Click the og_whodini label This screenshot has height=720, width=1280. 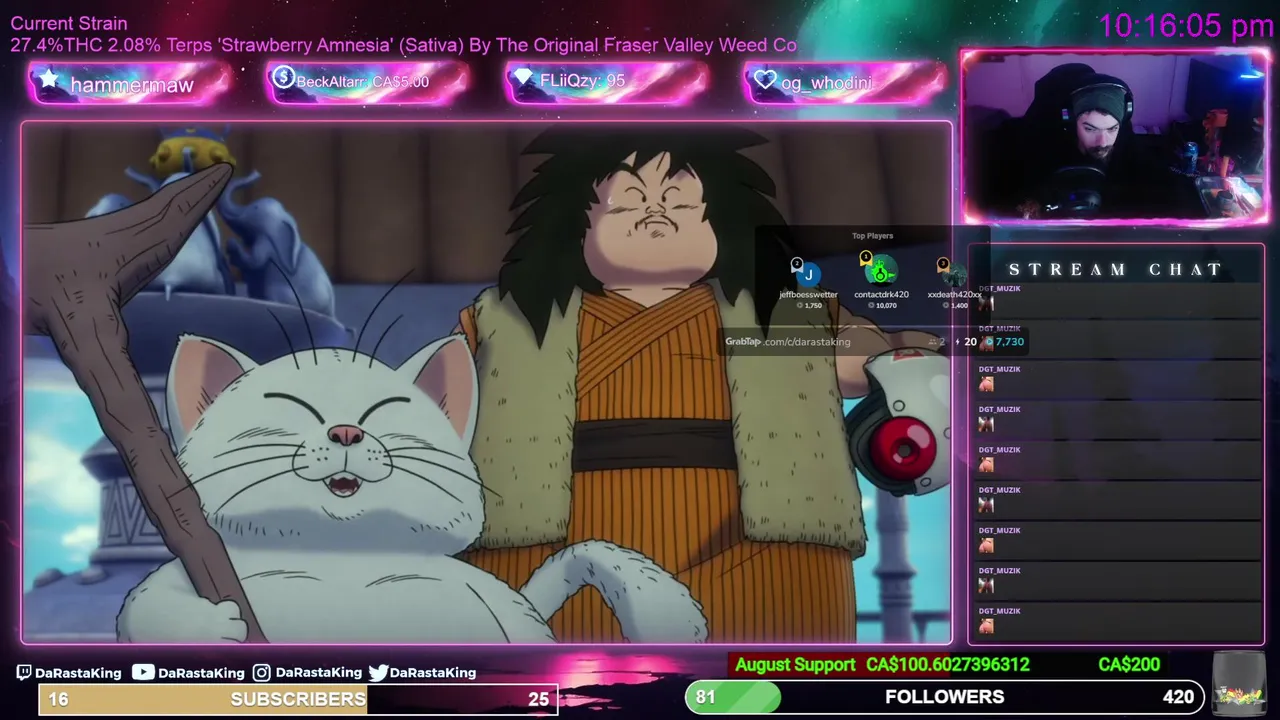(x=826, y=83)
